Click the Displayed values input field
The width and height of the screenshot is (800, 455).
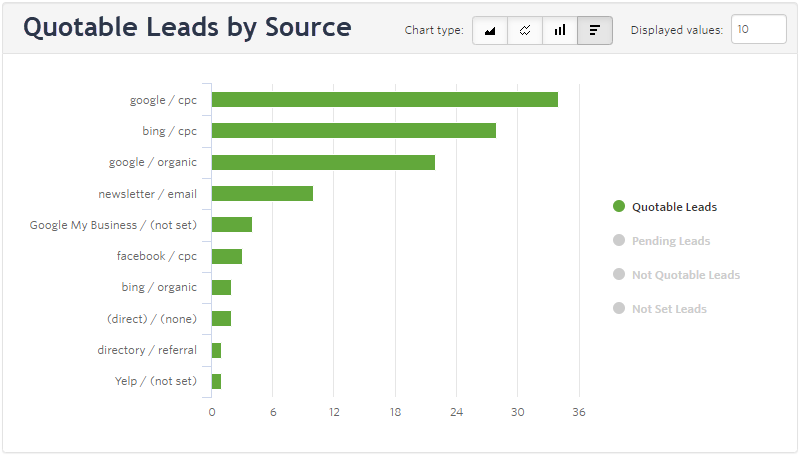759,29
